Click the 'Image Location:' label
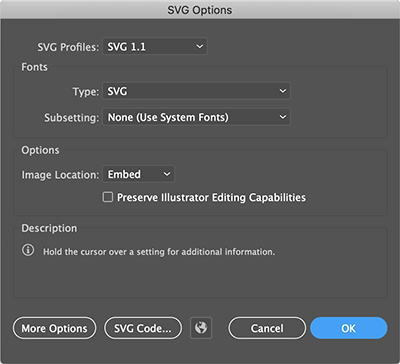Viewport: 400px width, 364px height. pyautogui.click(x=60, y=175)
